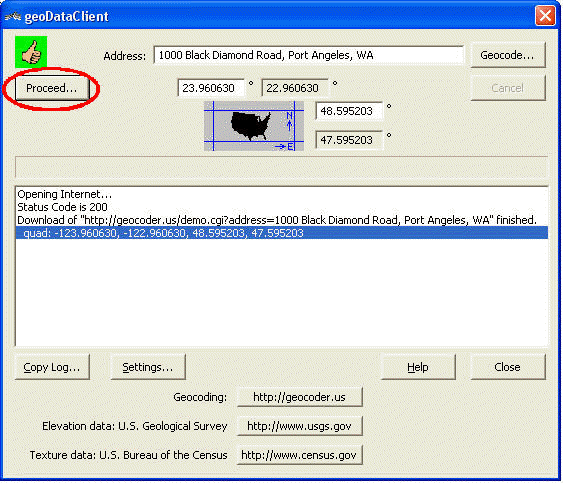Click the Proceed... button
This screenshot has height=483, width=563.
pyautogui.click(x=52, y=88)
